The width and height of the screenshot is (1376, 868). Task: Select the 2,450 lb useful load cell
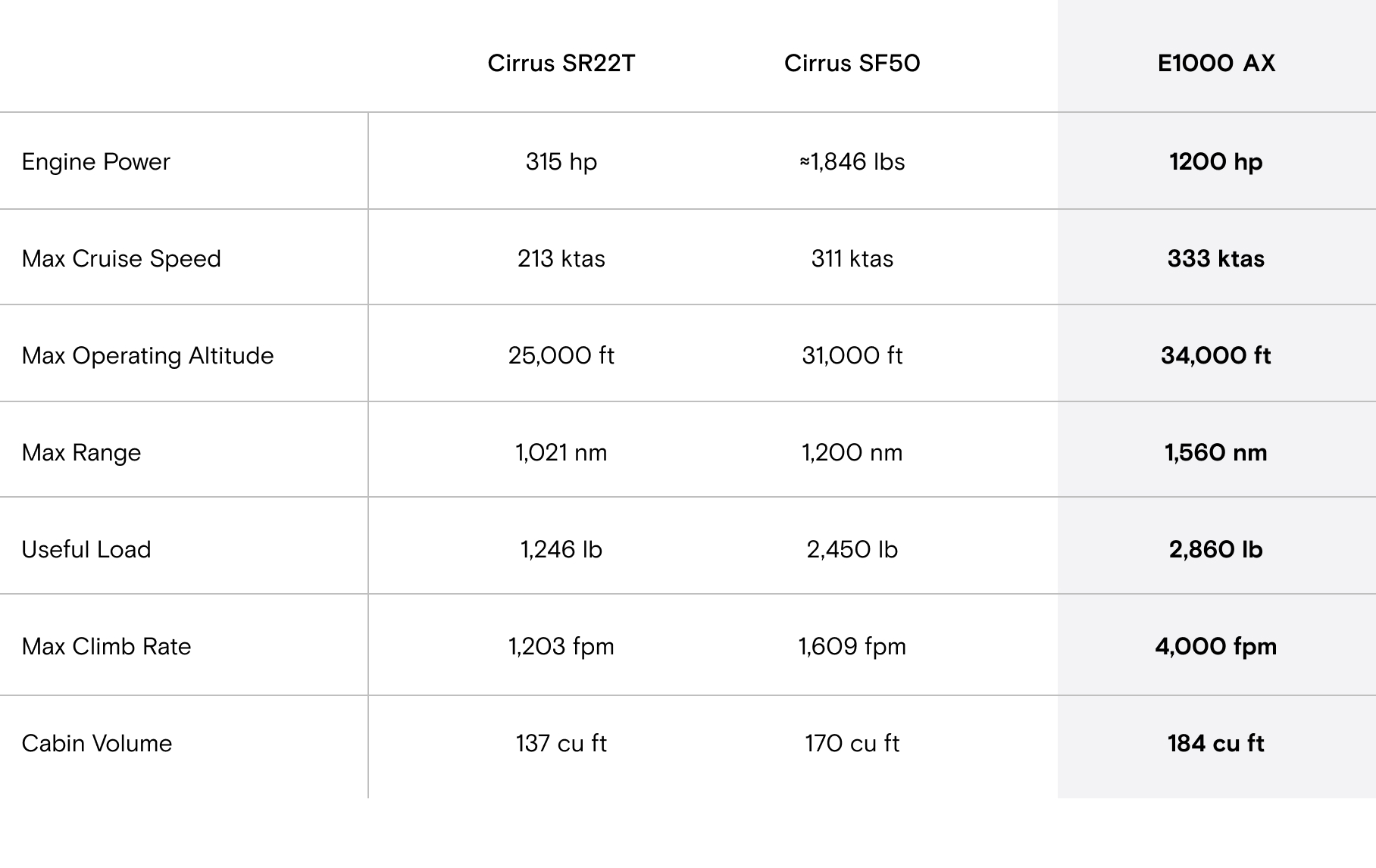pos(852,549)
